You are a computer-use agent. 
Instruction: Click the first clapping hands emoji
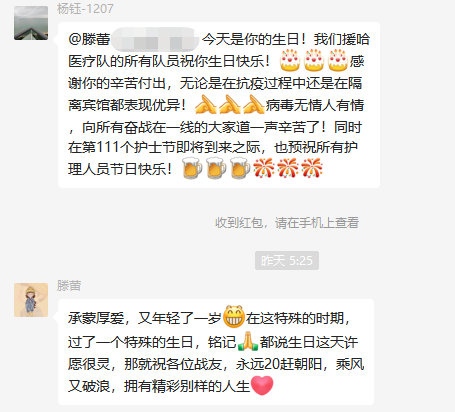click(x=205, y=104)
